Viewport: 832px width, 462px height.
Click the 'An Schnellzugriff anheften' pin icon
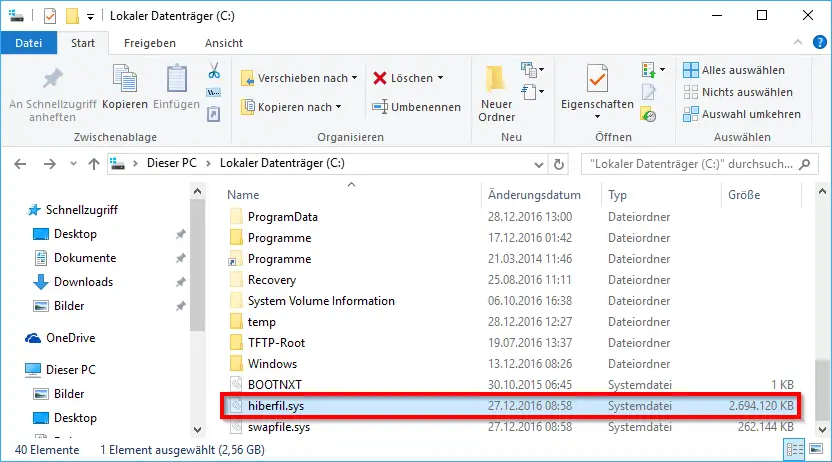point(53,79)
